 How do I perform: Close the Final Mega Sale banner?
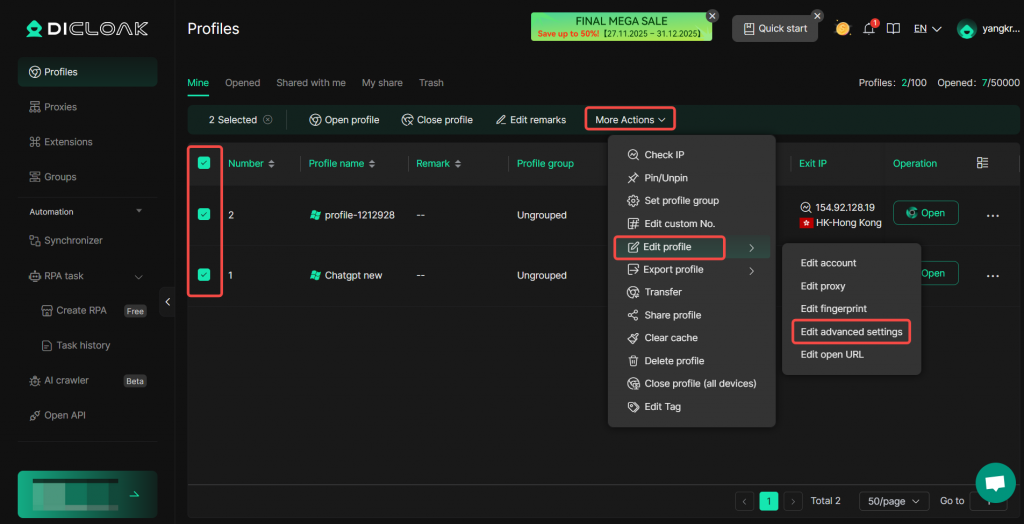click(x=712, y=15)
